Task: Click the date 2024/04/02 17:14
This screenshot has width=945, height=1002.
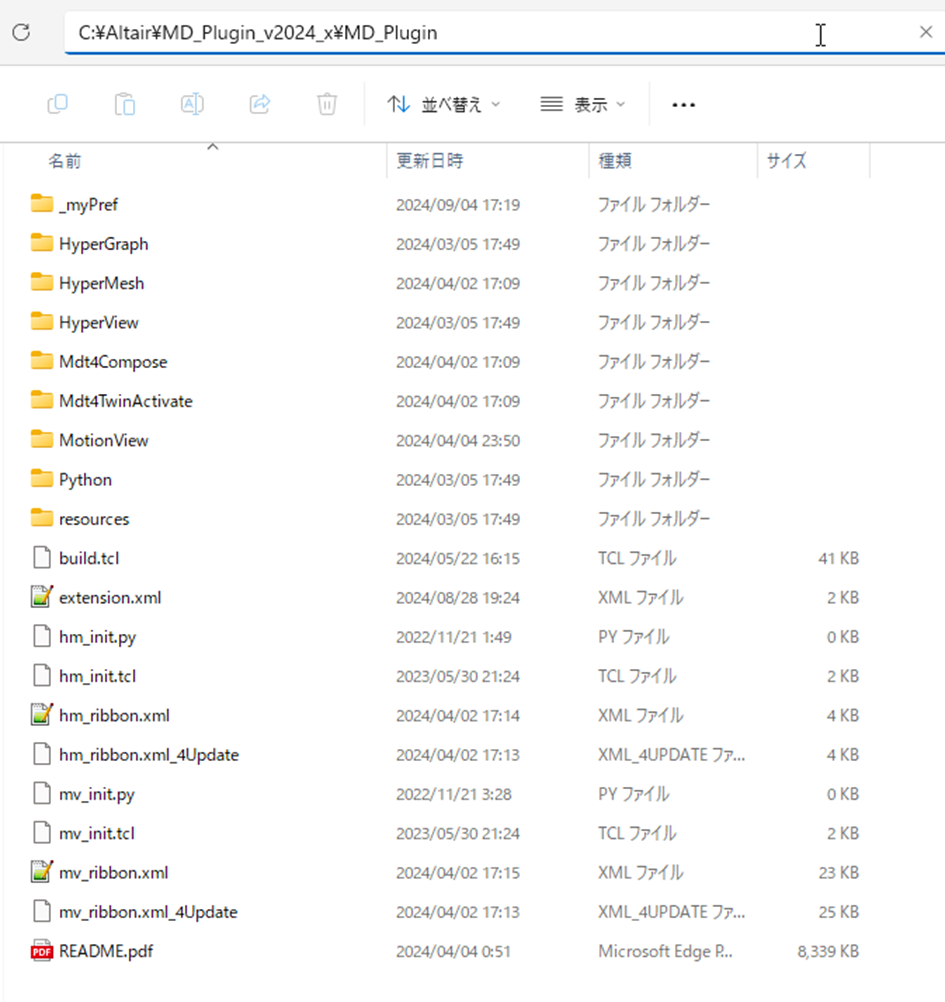Action: pyautogui.click(x=457, y=716)
